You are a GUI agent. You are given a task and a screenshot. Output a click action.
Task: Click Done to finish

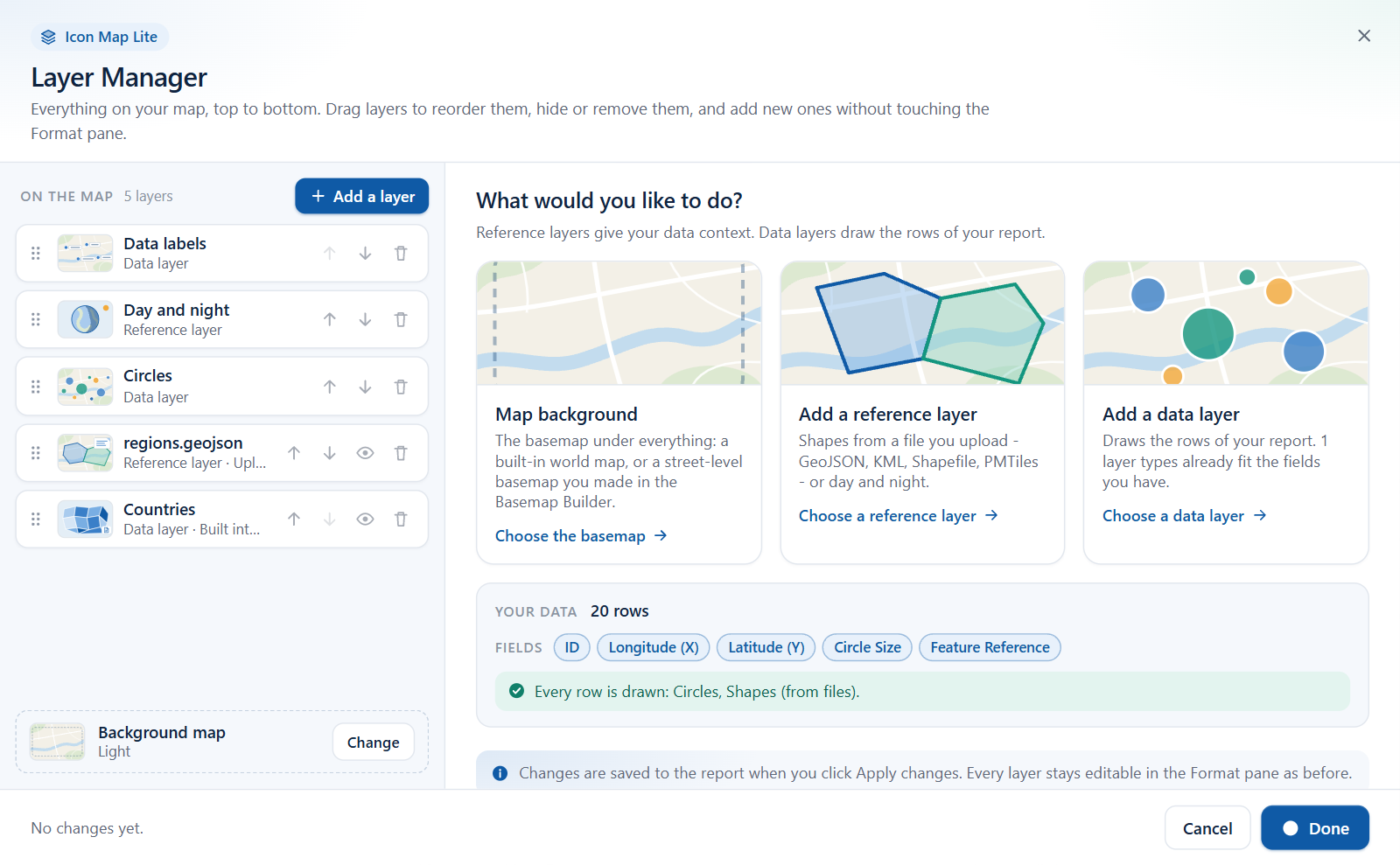[1315, 828]
